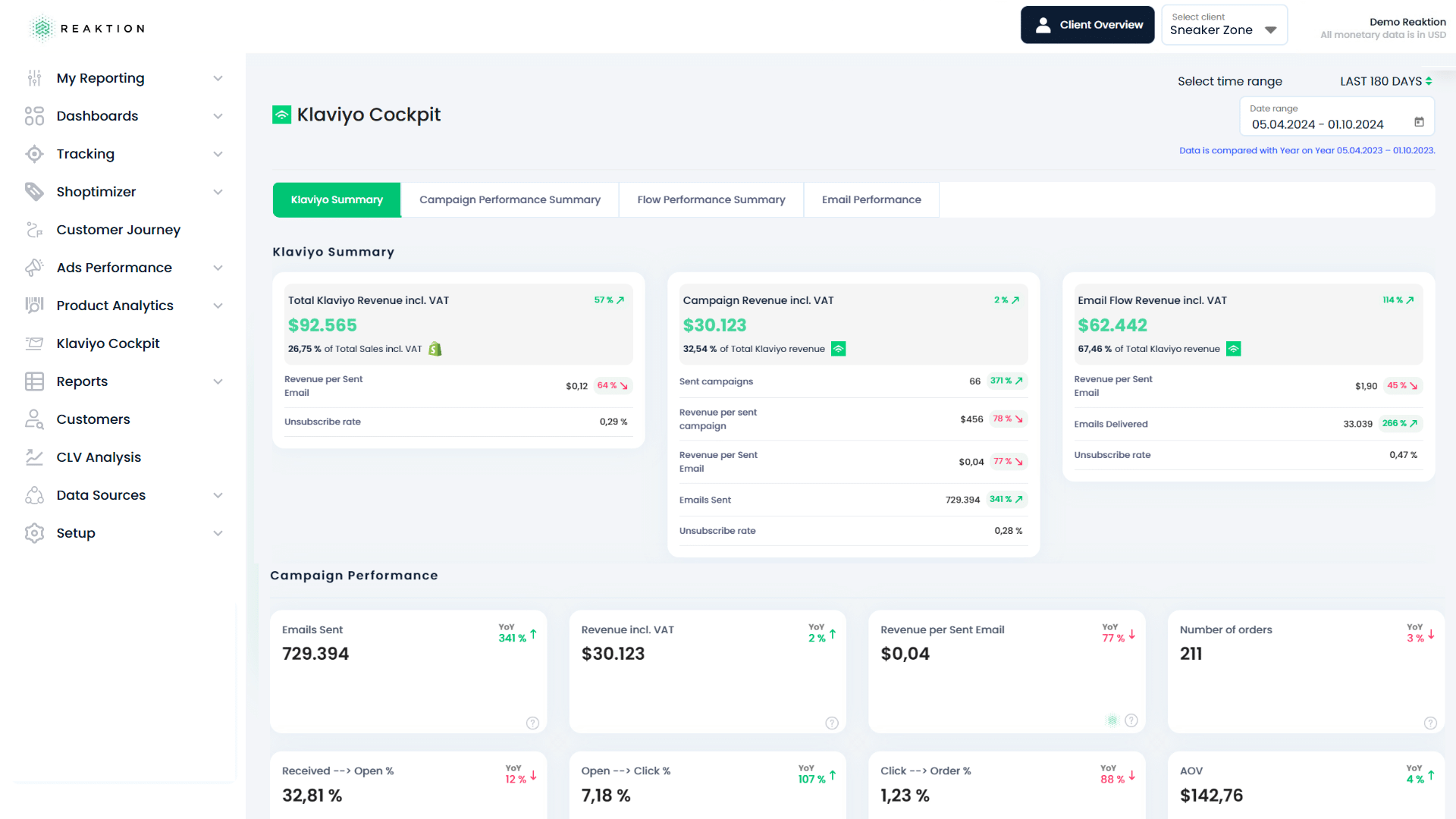Expand the My Reporting menu chevron
The image size is (1456, 819).
tap(218, 78)
